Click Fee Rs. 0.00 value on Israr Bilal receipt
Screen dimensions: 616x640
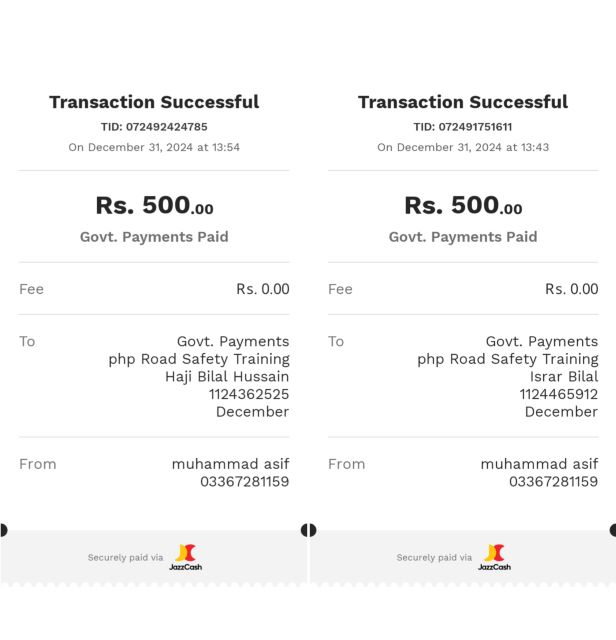572,289
